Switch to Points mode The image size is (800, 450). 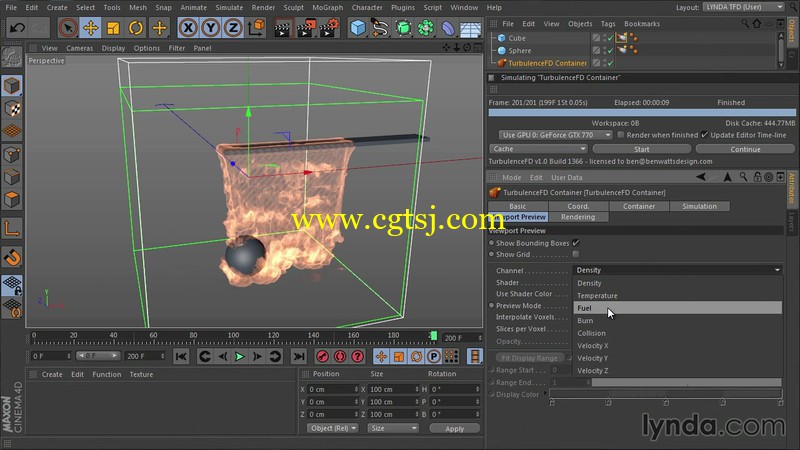click(12, 155)
